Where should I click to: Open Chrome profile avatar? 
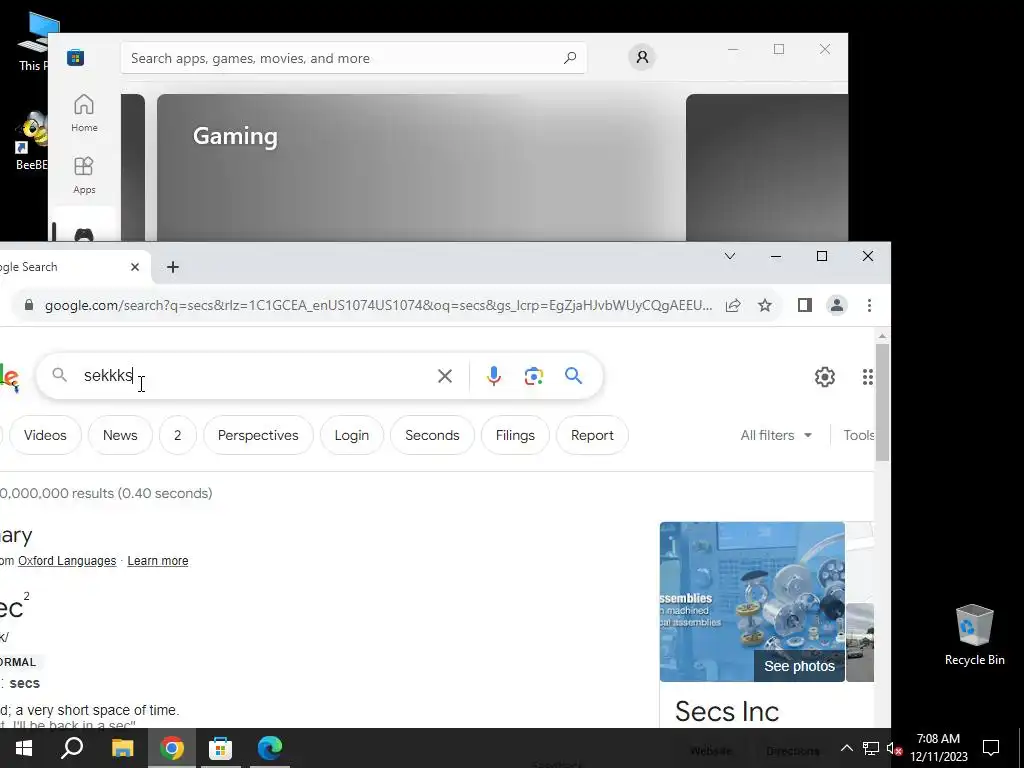tap(837, 305)
